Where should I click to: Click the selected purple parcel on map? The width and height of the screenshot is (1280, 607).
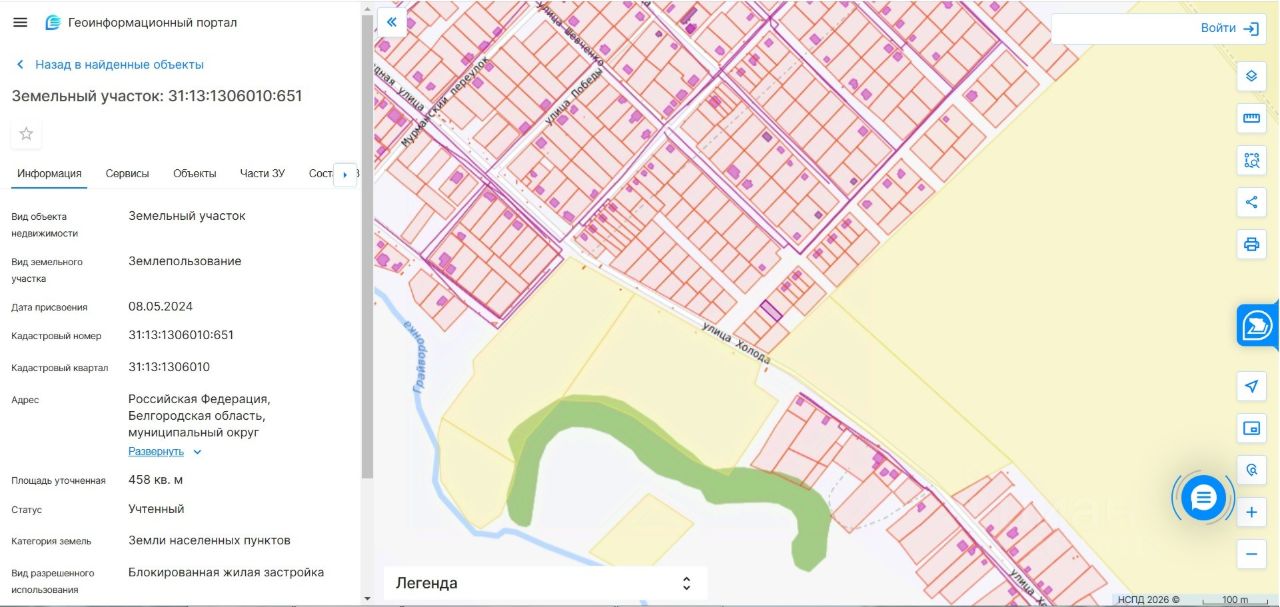pos(770,310)
